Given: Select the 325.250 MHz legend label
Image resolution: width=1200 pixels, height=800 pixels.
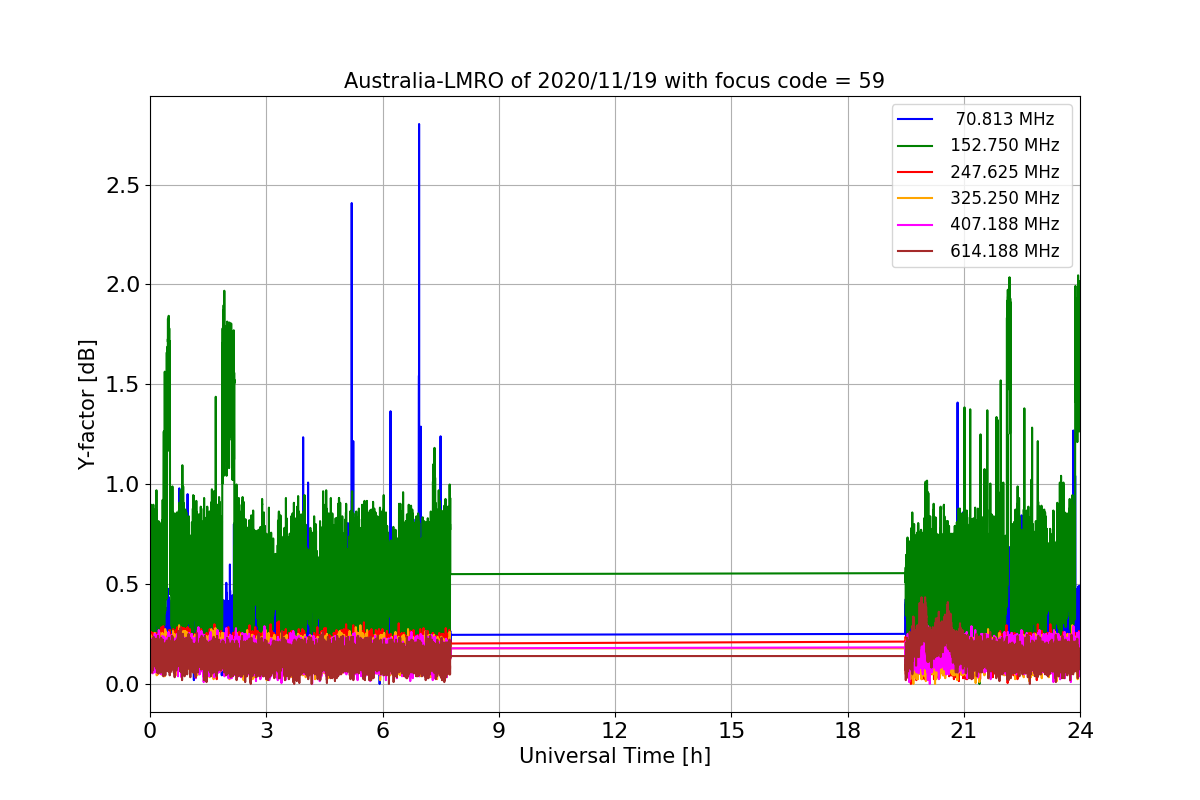Looking at the screenshot, I should coord(1005,198).
